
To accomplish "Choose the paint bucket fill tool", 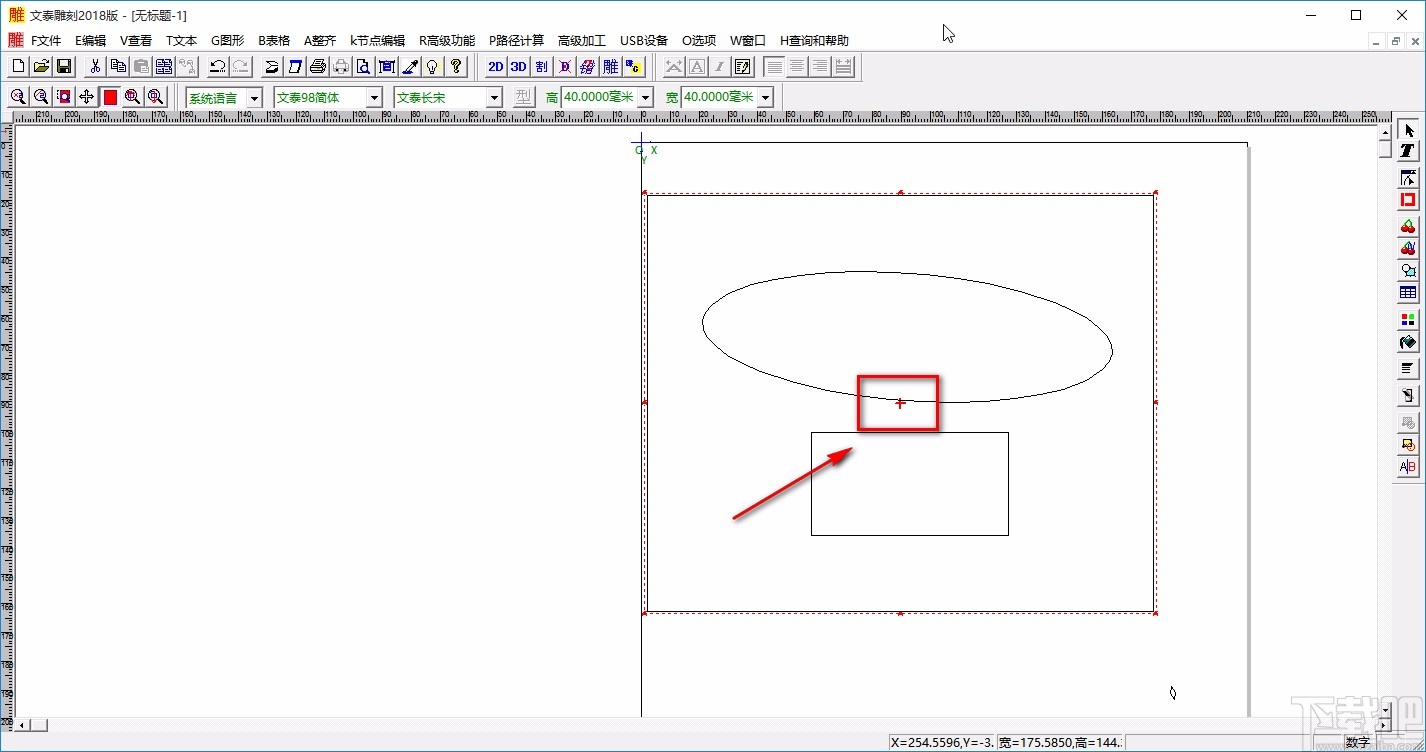I will (1408, 343).
